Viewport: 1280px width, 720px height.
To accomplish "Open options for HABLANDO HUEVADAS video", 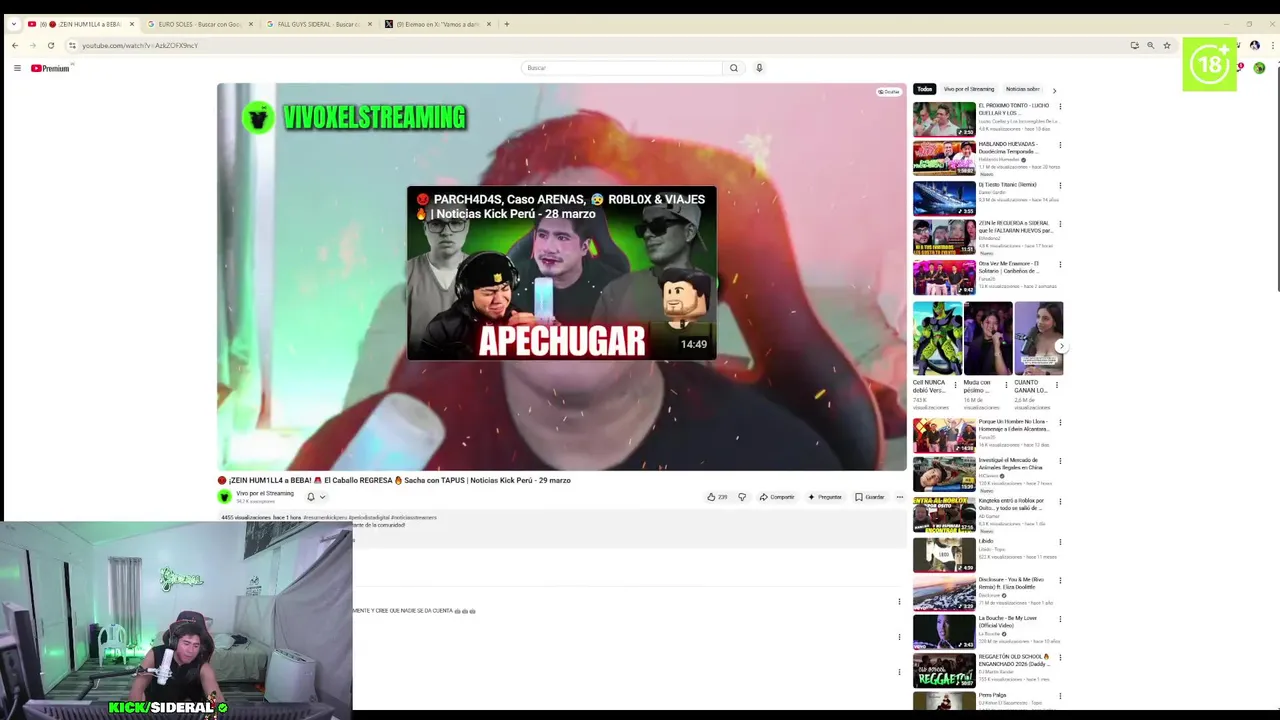I will coord(1060,145).
